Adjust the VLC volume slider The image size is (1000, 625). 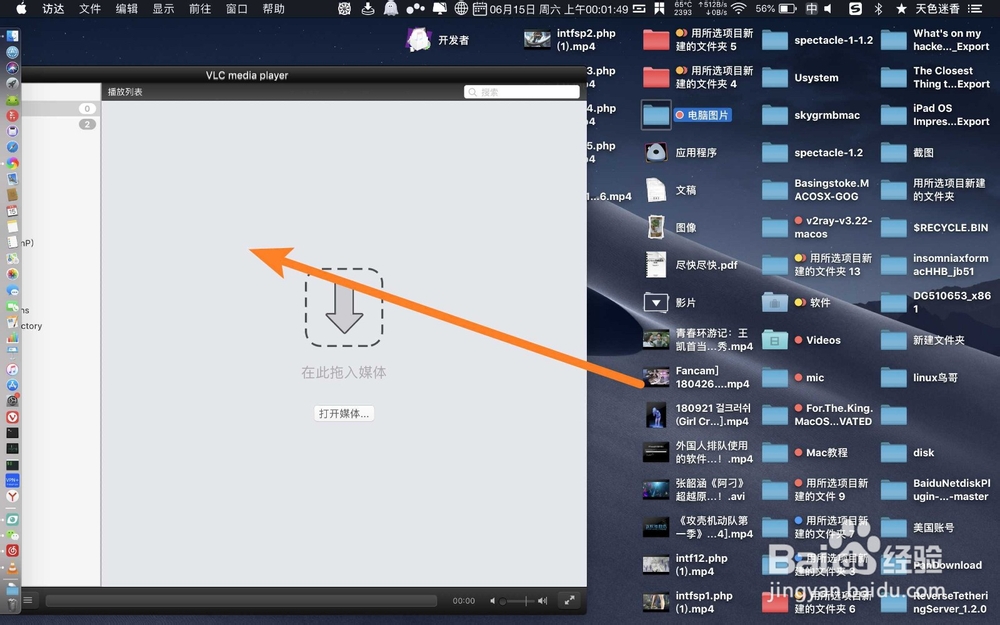pos(518,601)
